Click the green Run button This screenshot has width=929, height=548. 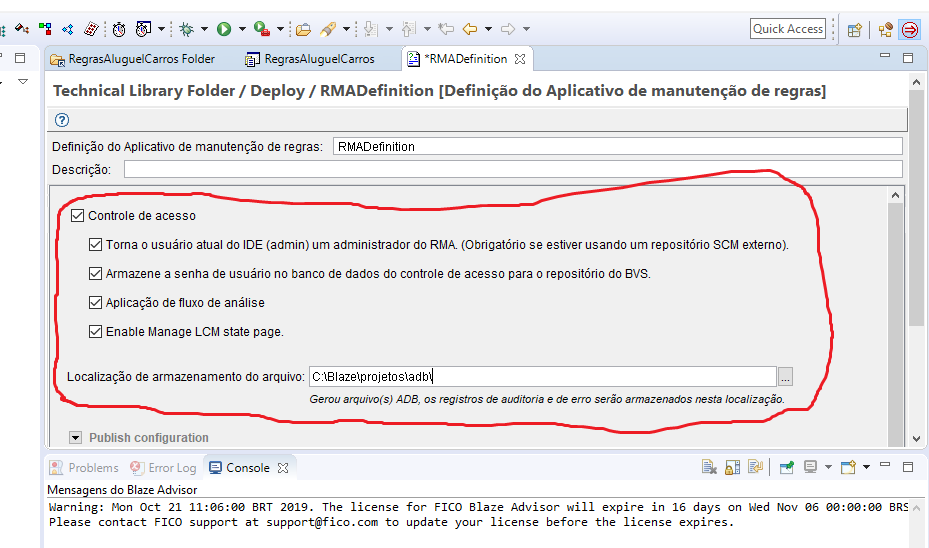[x=224, y=28]
